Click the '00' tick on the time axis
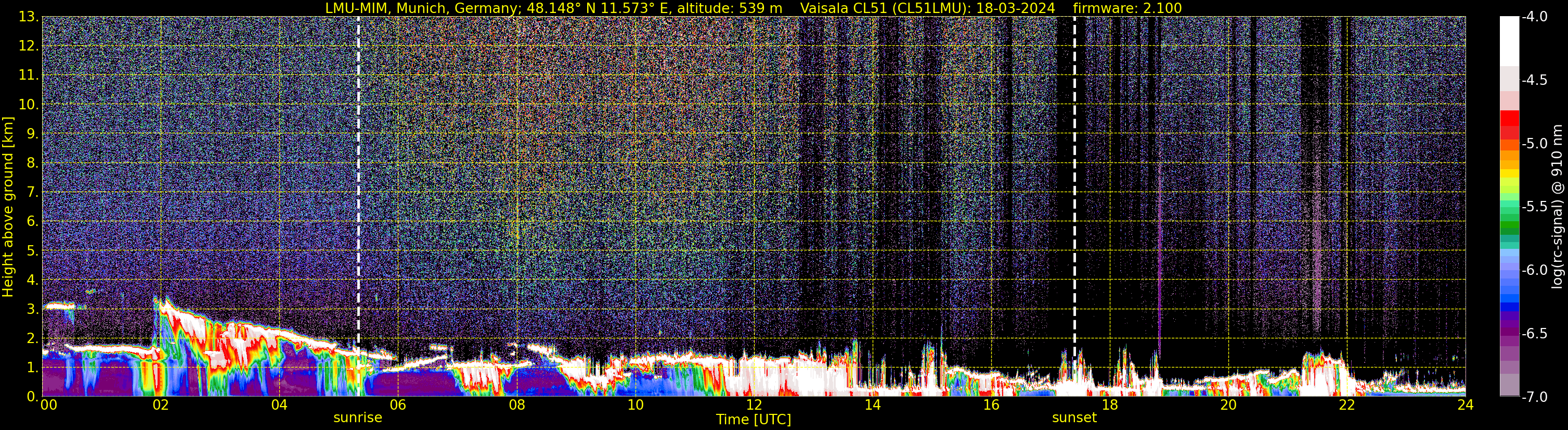Viewport: 1568px width, 430px height. (49, 405)
